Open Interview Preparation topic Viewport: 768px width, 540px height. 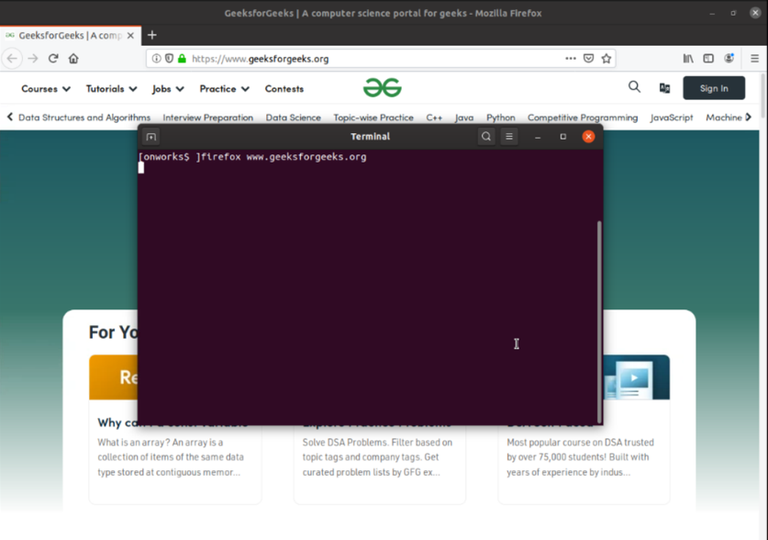tap(208, 118)
